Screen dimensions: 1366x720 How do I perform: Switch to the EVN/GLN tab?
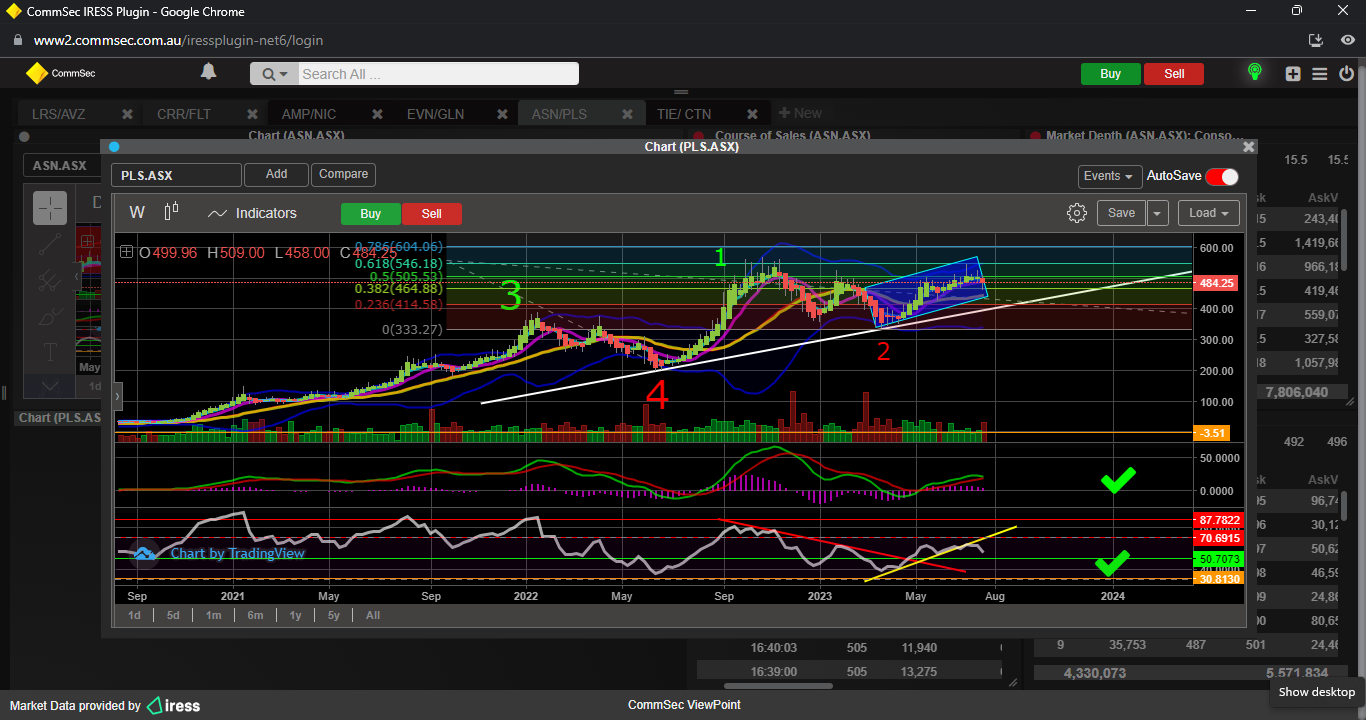[435, 114]
